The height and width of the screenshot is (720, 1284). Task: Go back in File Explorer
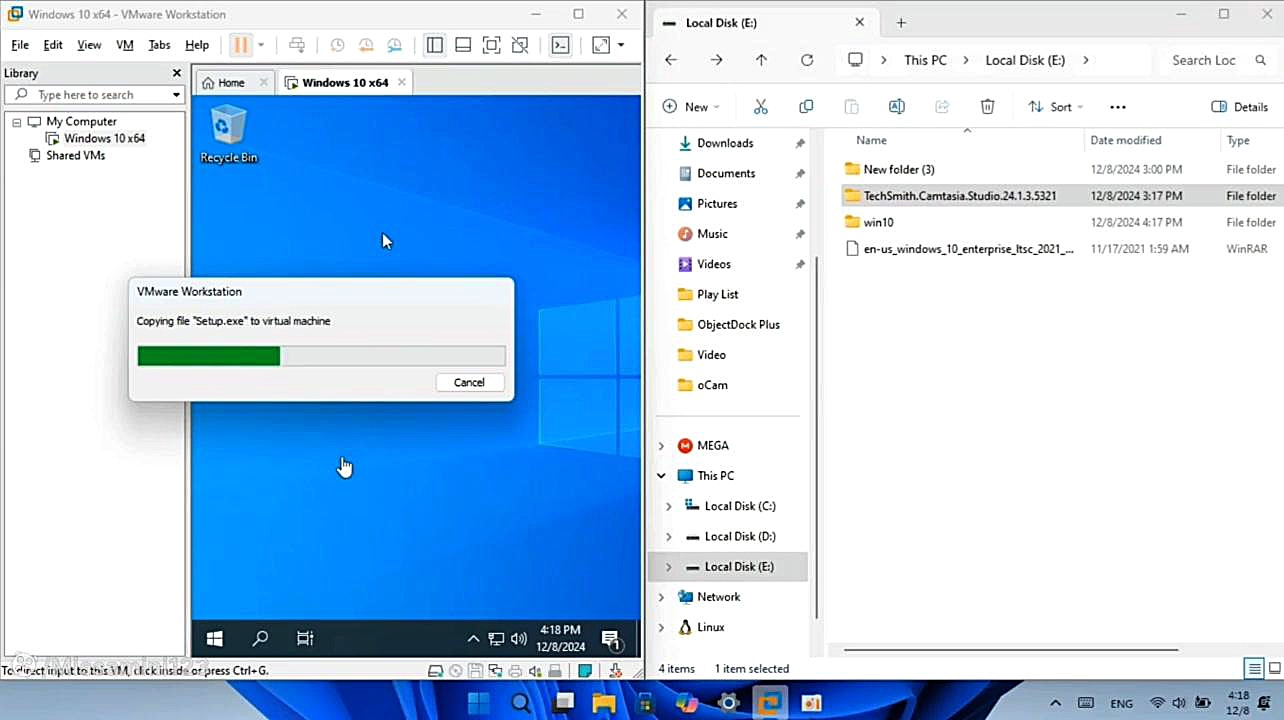671,60
